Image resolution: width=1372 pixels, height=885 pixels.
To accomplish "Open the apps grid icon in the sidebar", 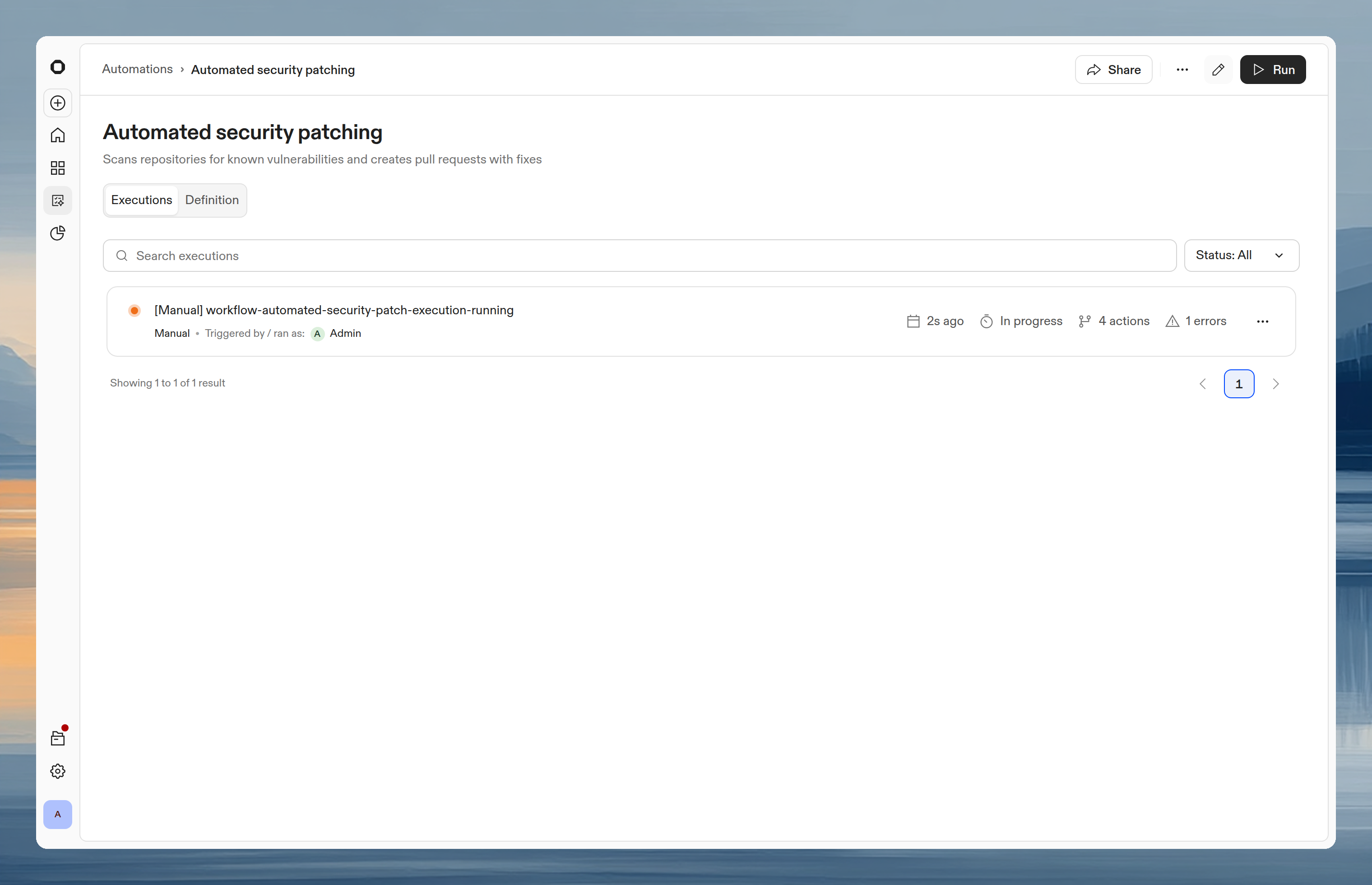I will point(57,168).
